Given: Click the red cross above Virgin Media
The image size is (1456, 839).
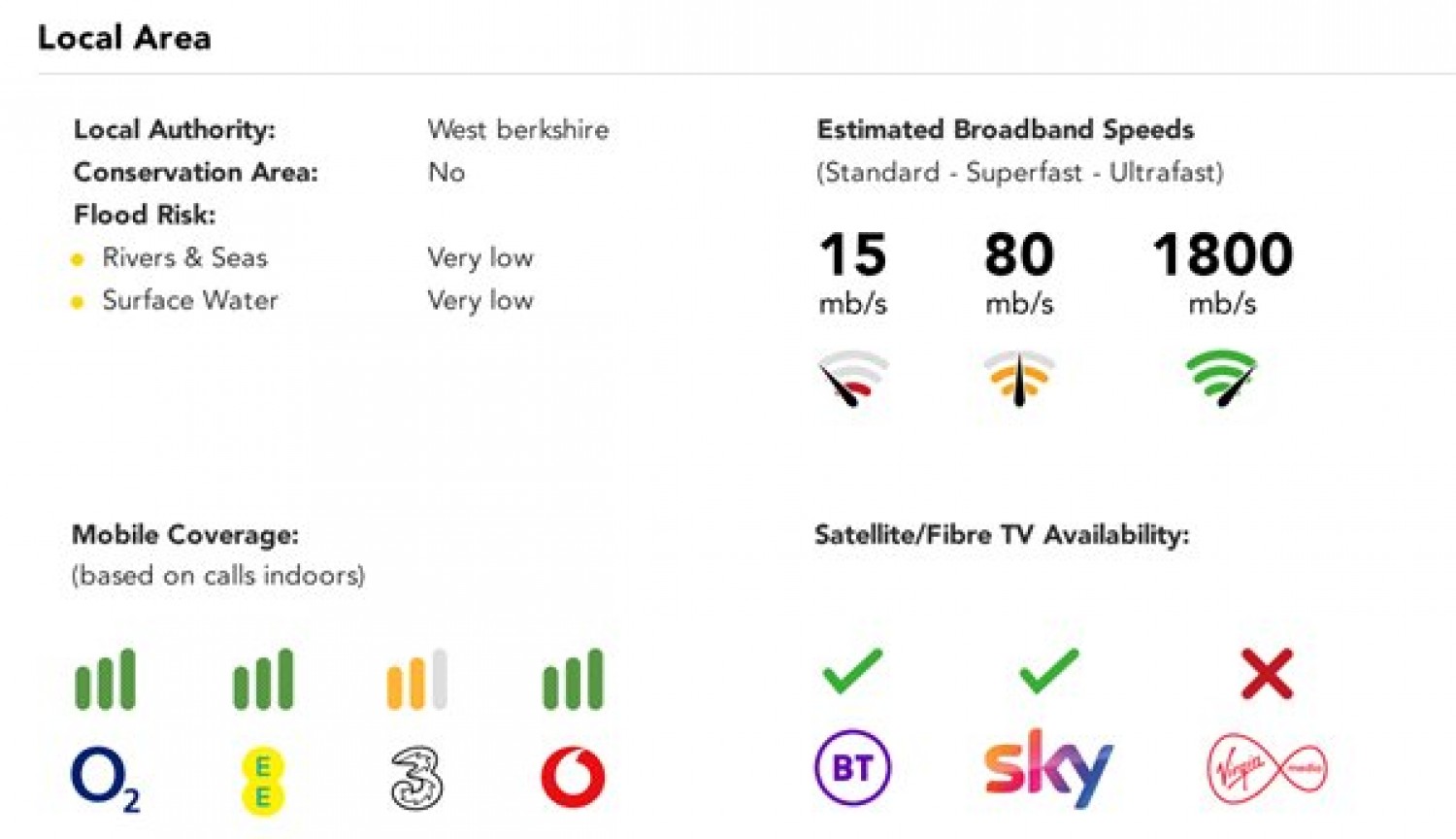Looking at the screenshot, I should point(1267,674).
